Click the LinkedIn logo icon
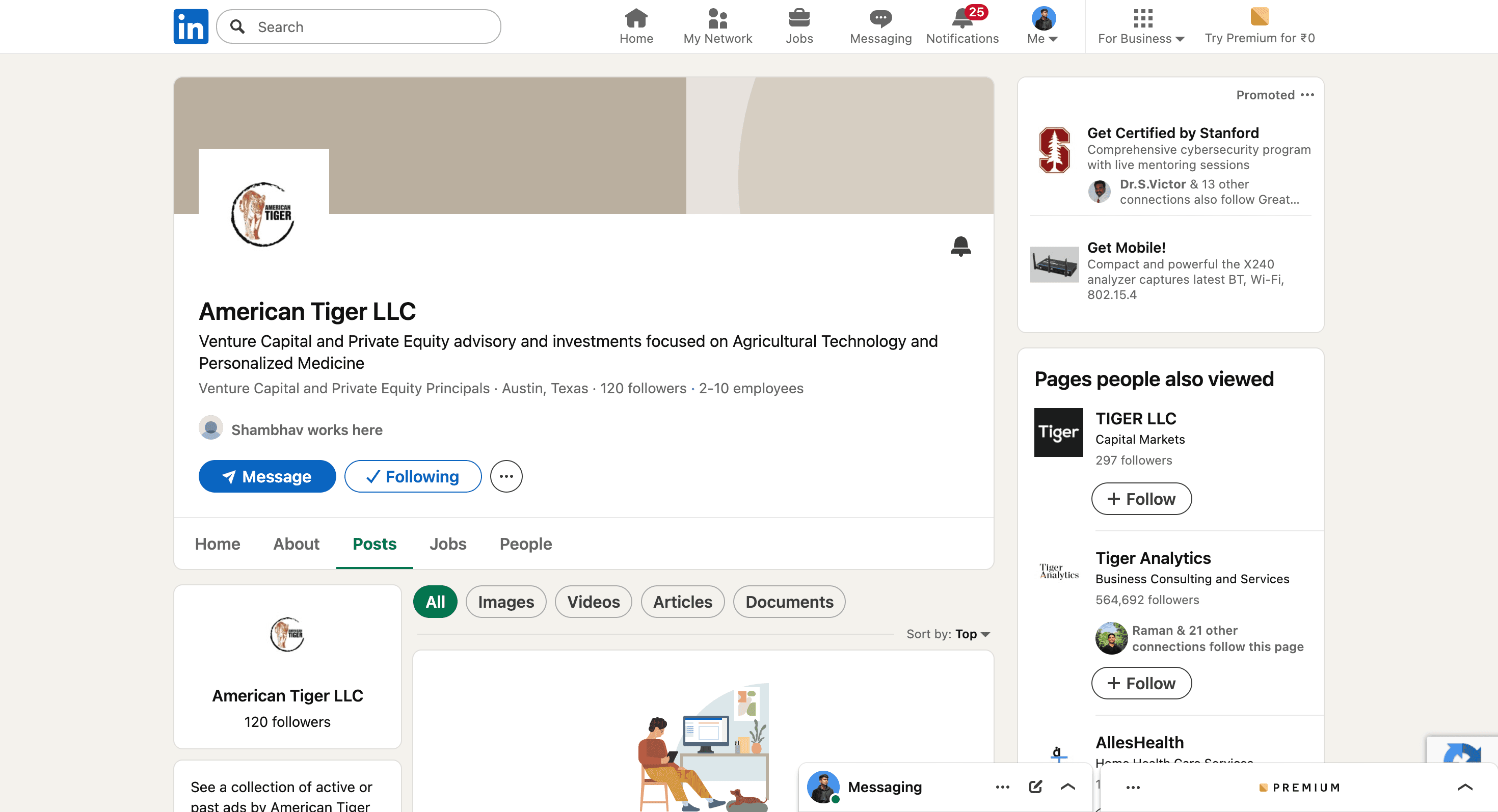 click(x=191, y=26)
